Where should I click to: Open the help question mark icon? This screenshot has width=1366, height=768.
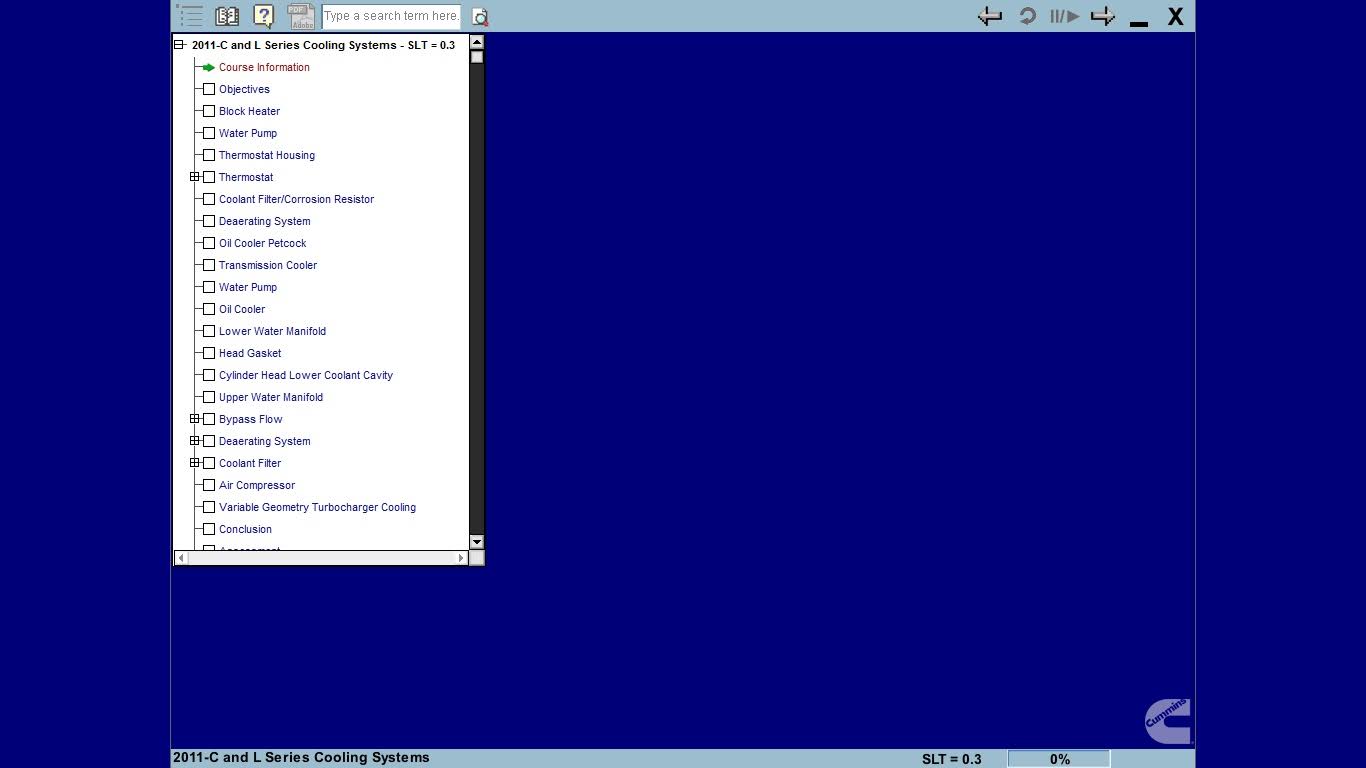[x=264, y=16]
